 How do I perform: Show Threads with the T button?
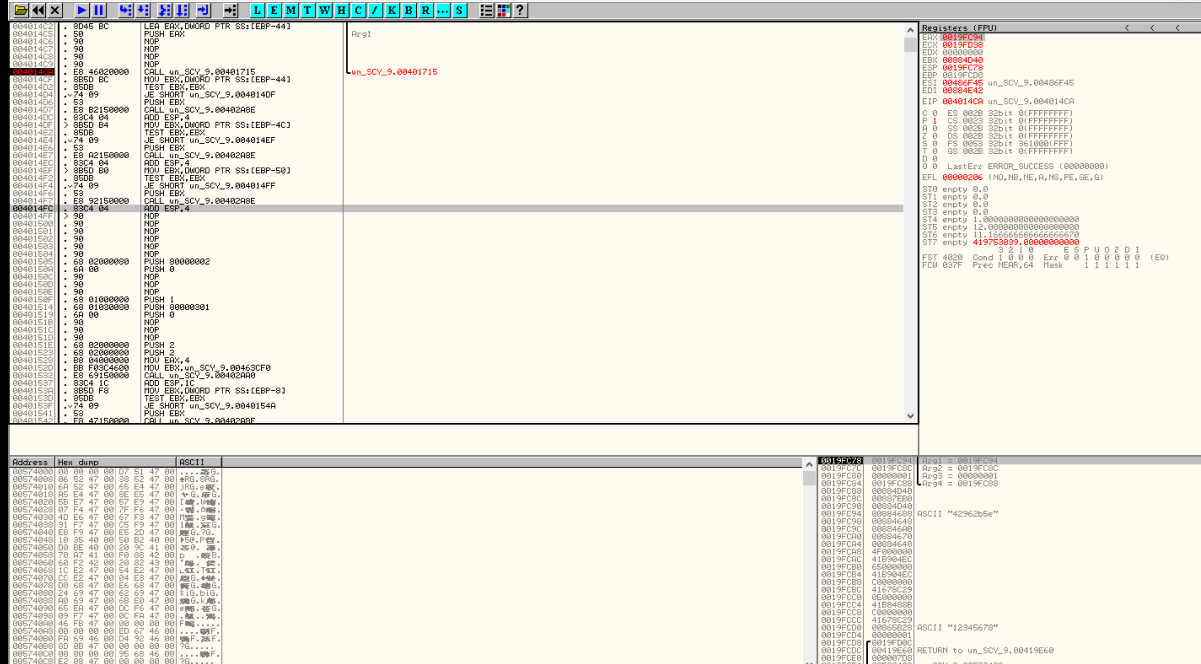coord(308,10)
